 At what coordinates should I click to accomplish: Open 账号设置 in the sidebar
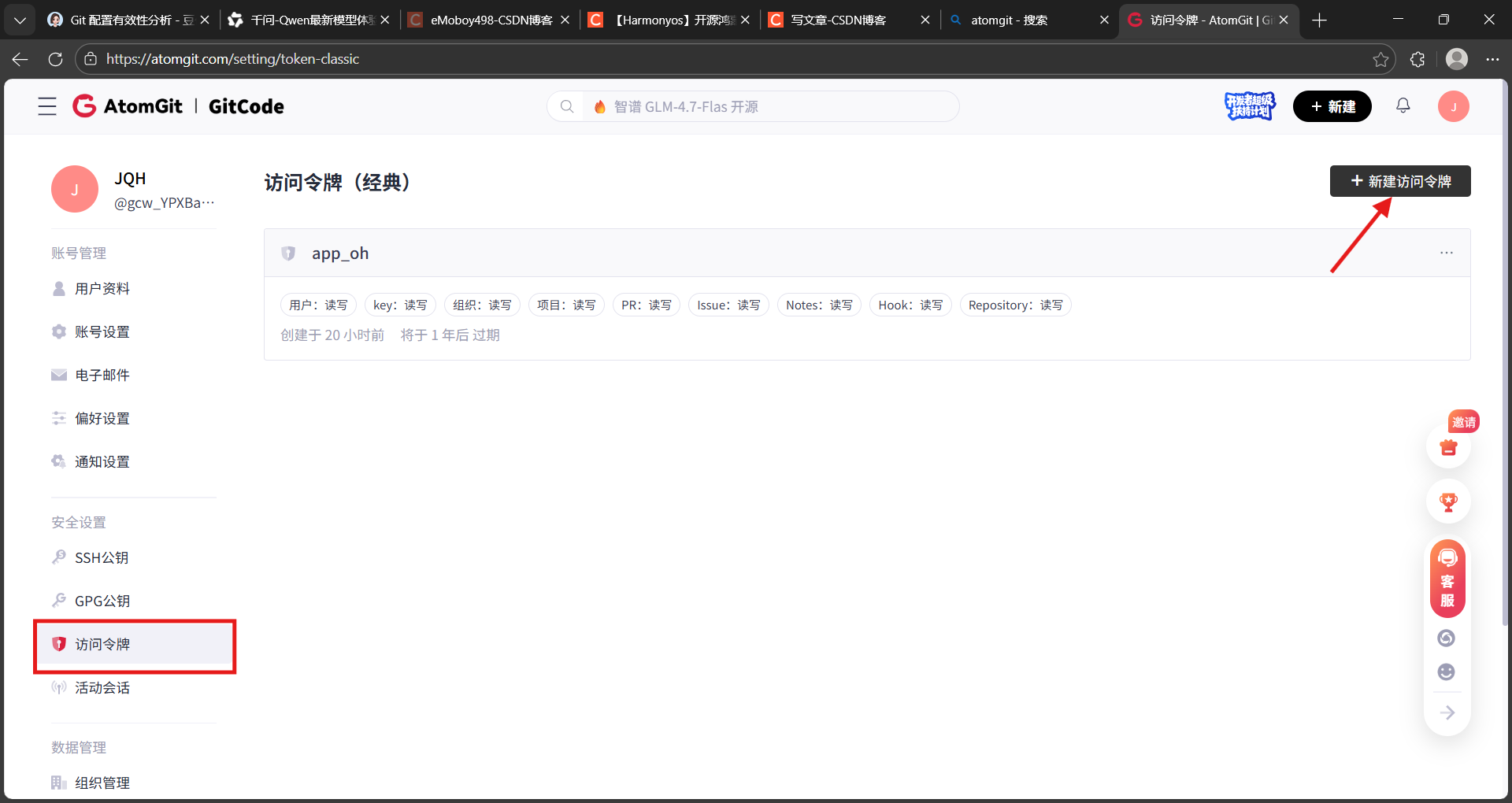[102, 332]
